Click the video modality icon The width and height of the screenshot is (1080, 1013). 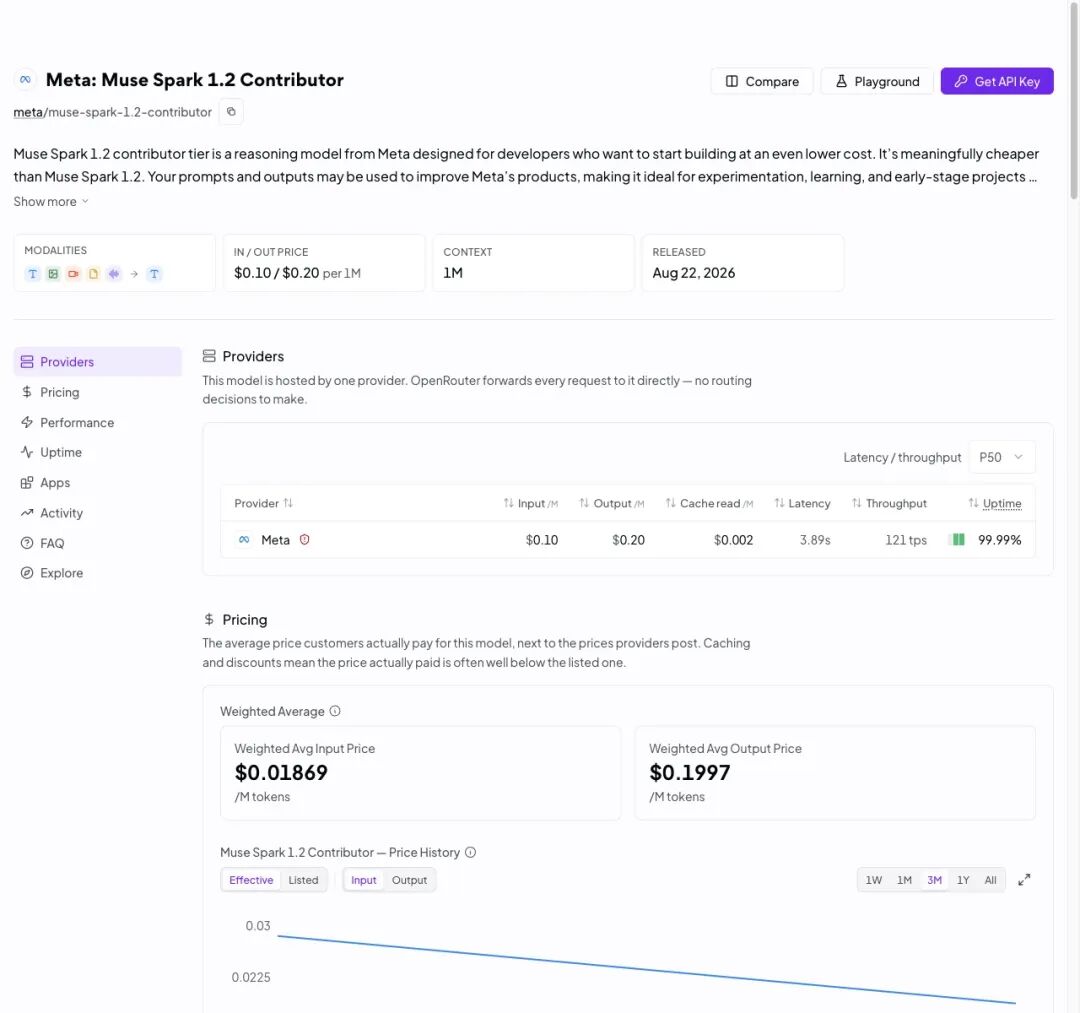tap(73, 274)
